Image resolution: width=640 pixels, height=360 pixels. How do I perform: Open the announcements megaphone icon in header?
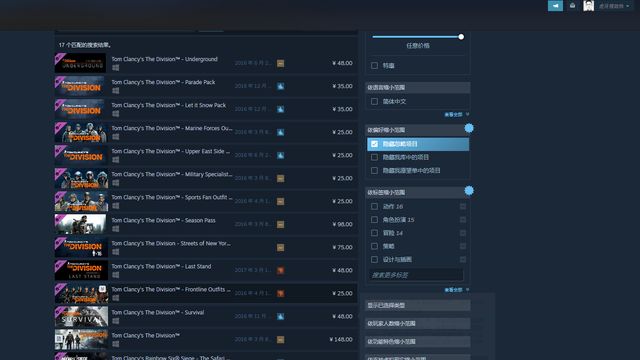click(555, 6)
